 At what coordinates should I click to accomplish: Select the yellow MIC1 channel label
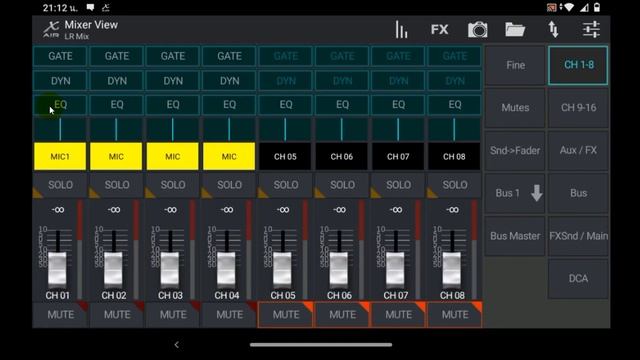(60, 156)
